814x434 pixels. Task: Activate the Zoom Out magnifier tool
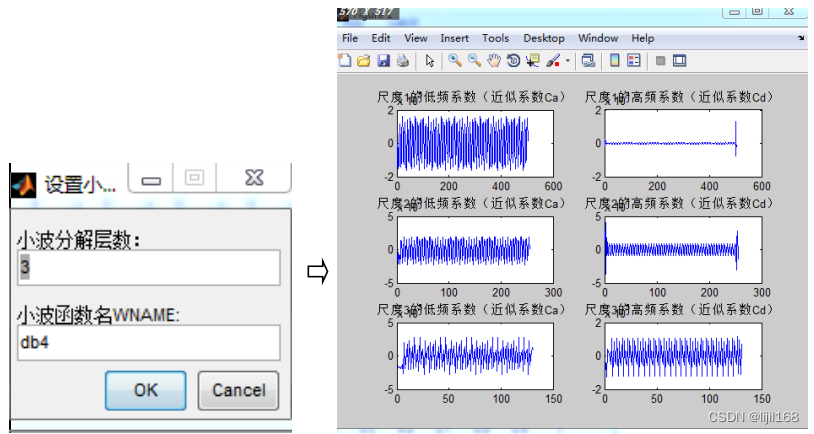coord(474,61)
